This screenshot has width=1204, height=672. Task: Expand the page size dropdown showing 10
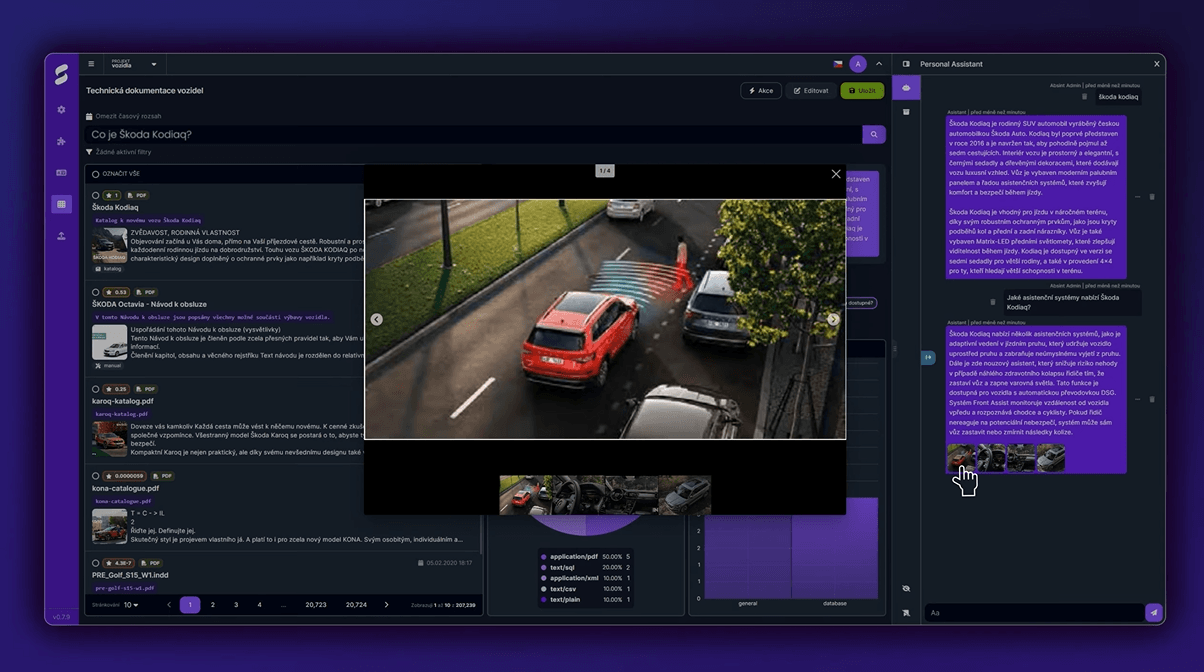pyautogui.click(x=130, y=605)
